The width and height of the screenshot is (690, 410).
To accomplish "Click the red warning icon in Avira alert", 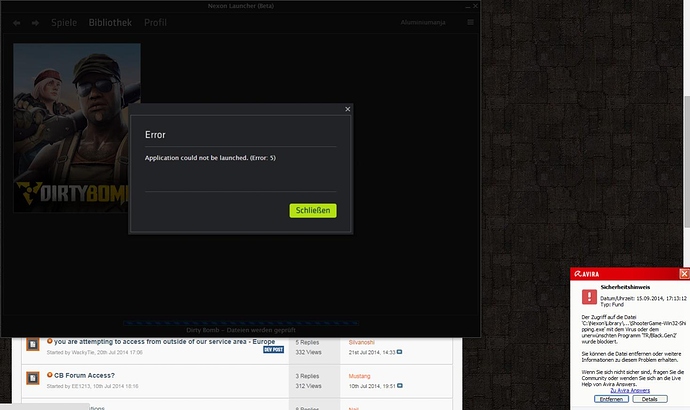I will coord(586,298).
